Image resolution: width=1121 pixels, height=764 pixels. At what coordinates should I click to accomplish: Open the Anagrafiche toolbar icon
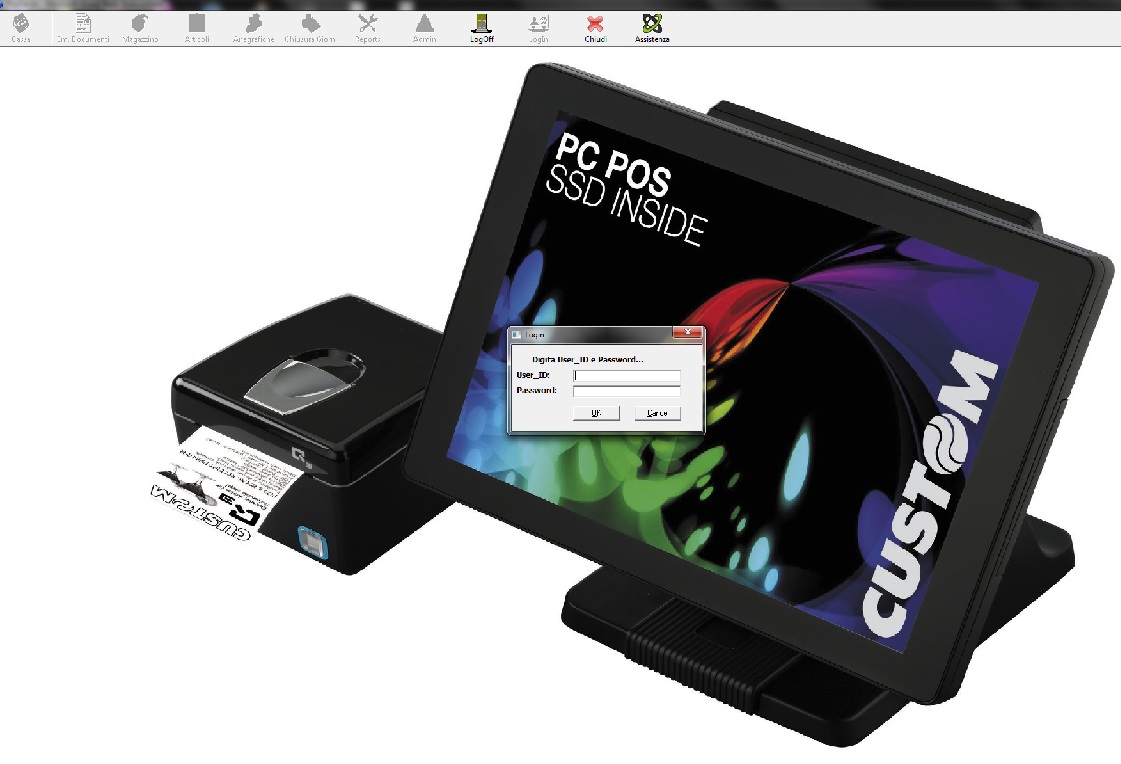click(x=253, y=28)
